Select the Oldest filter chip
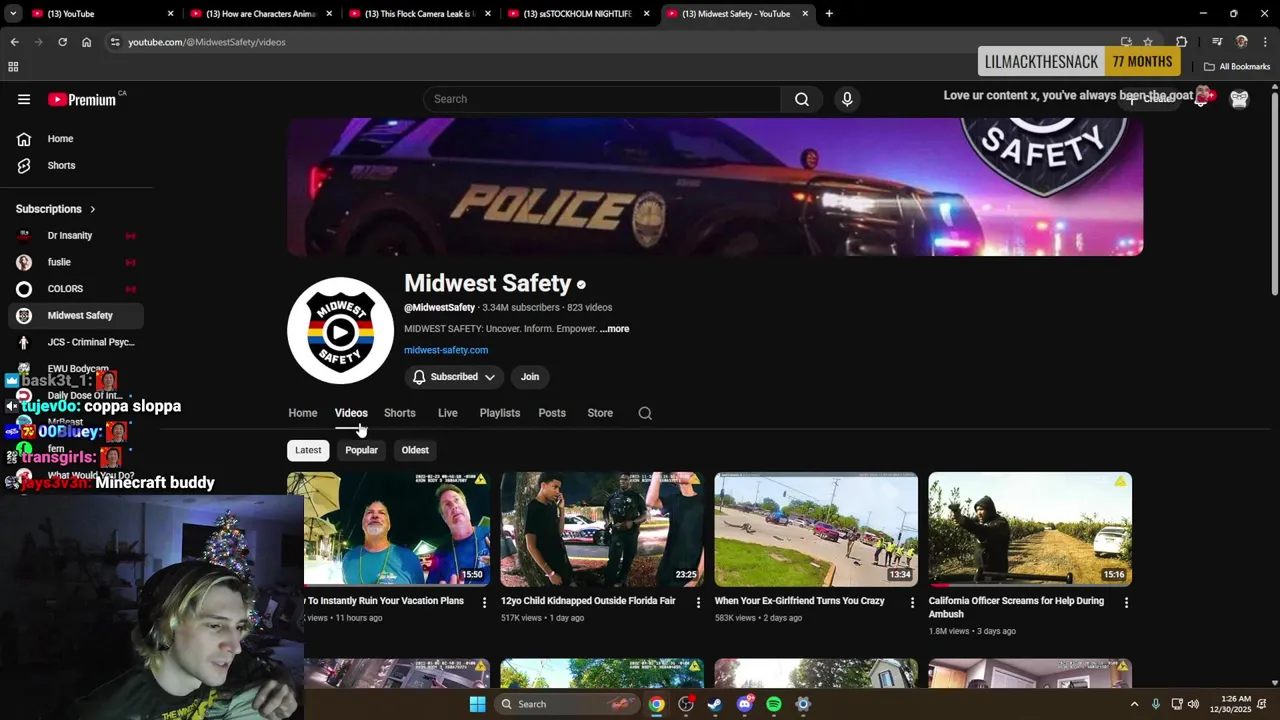 [x=415, y=450]
